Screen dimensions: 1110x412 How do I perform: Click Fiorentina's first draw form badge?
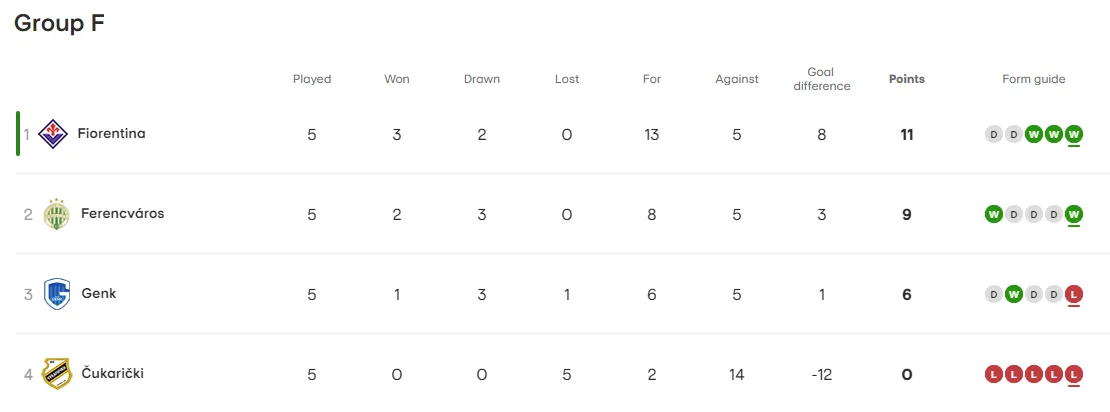[994, 134]
